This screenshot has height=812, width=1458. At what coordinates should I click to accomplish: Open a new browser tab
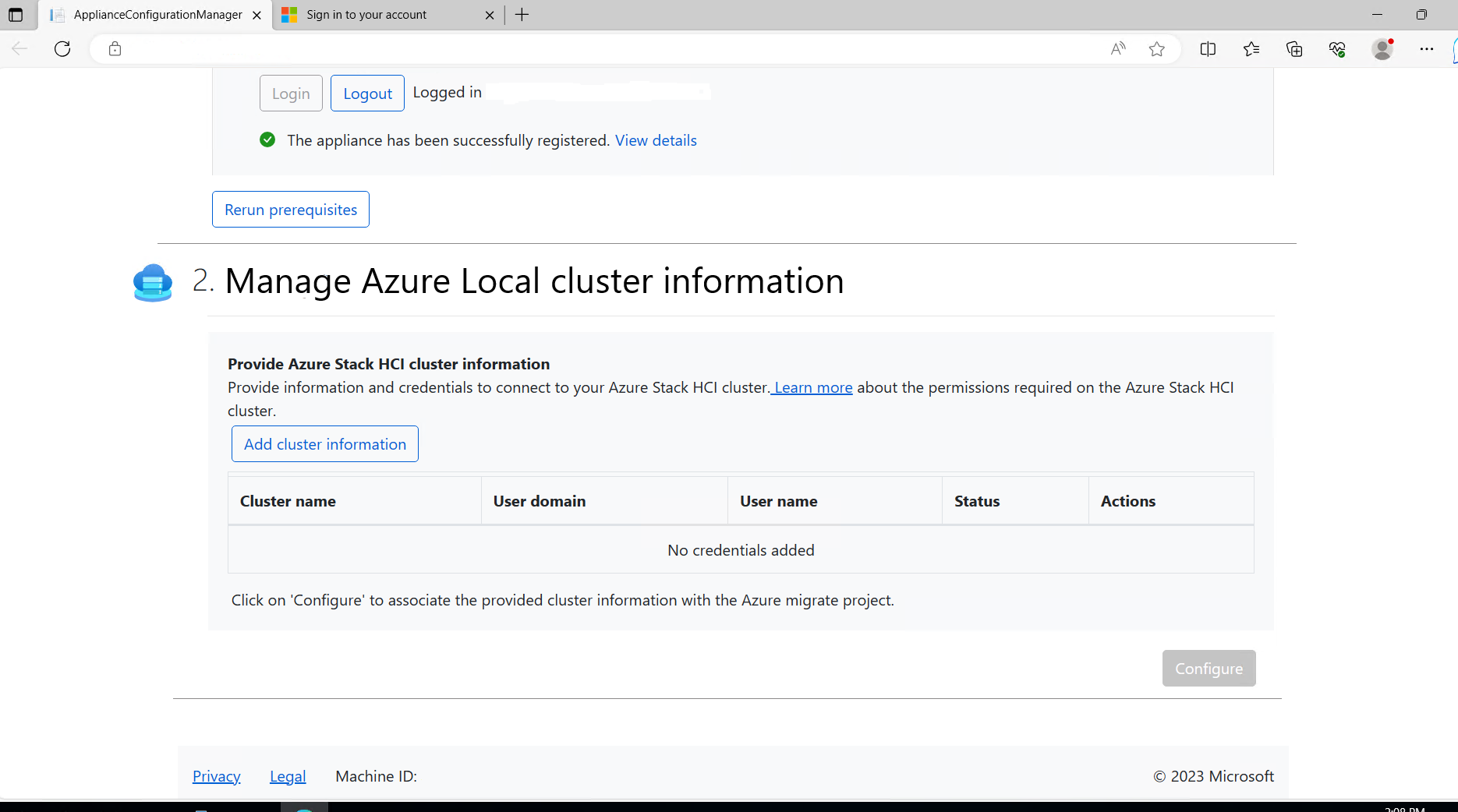click(x=522, y=15)
